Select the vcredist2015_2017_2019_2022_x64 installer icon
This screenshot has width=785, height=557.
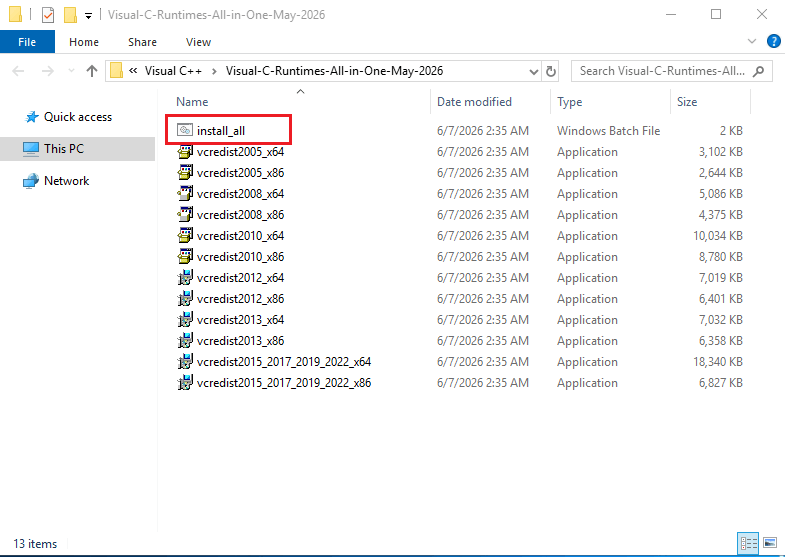pos(185,362)
